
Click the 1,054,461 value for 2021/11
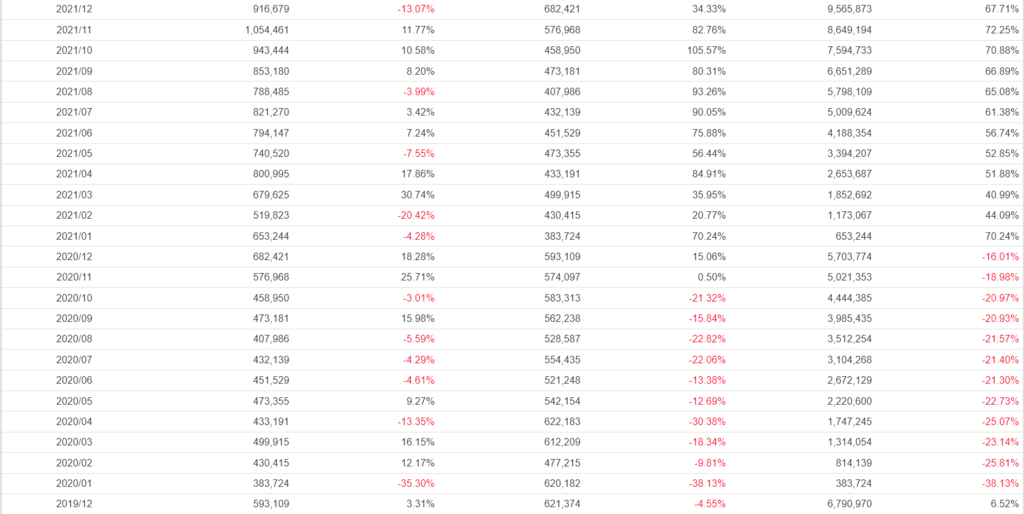click(x=267, y=29)
